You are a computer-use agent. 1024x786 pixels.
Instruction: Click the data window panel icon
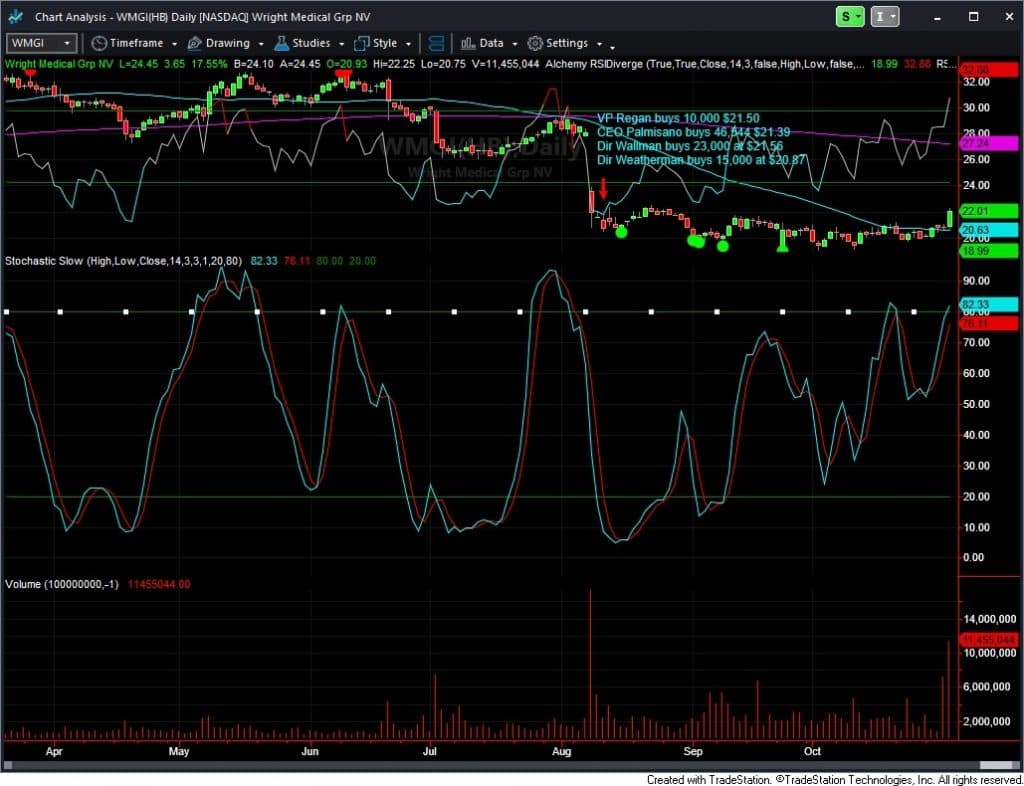coord(436,43)
